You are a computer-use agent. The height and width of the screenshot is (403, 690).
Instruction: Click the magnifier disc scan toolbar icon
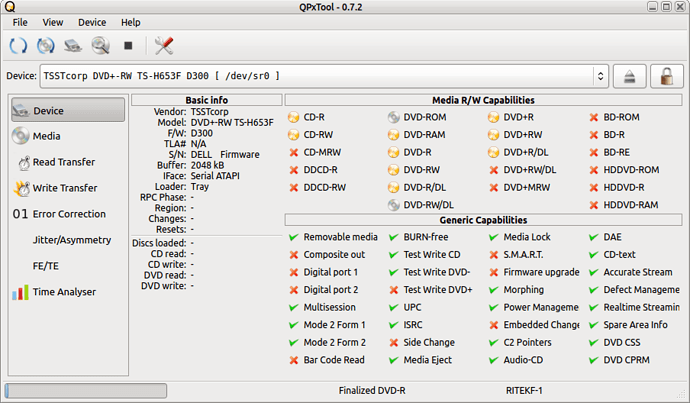(101, 45)
